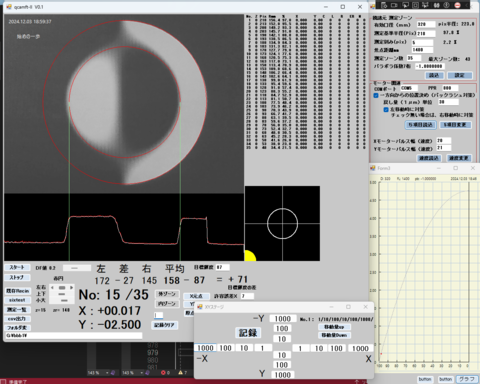Click the csv出力 export button

coord(17,319)
